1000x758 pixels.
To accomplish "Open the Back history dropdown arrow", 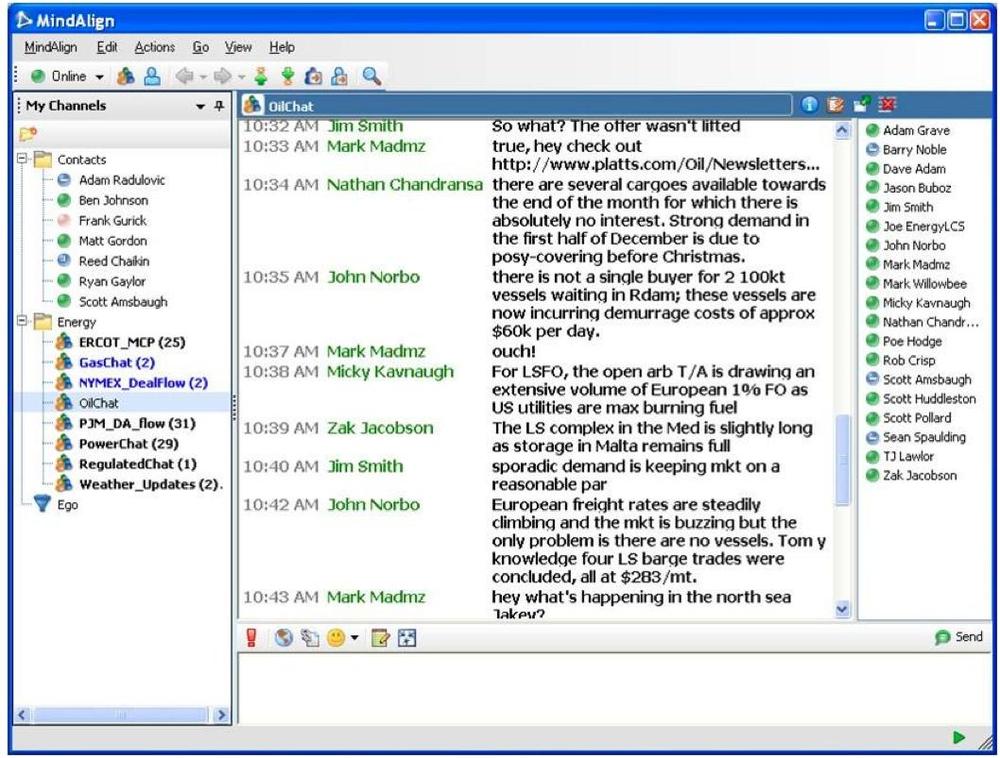I will (203, 77).
